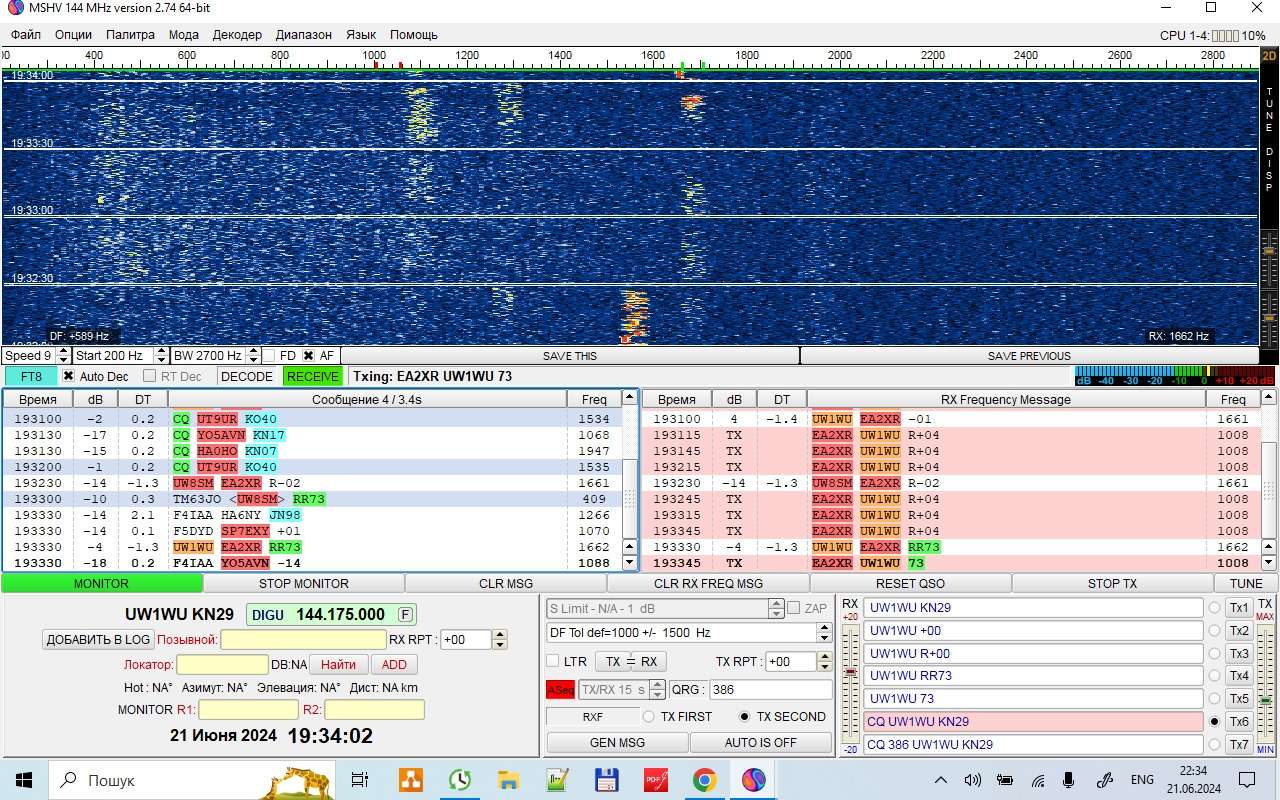
Task: Select the TX SECOND radio button
Action: (744, 717)
